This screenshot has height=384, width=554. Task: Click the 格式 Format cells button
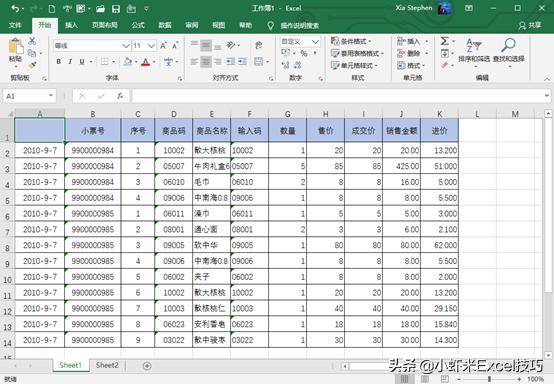[x=411, y=65]
